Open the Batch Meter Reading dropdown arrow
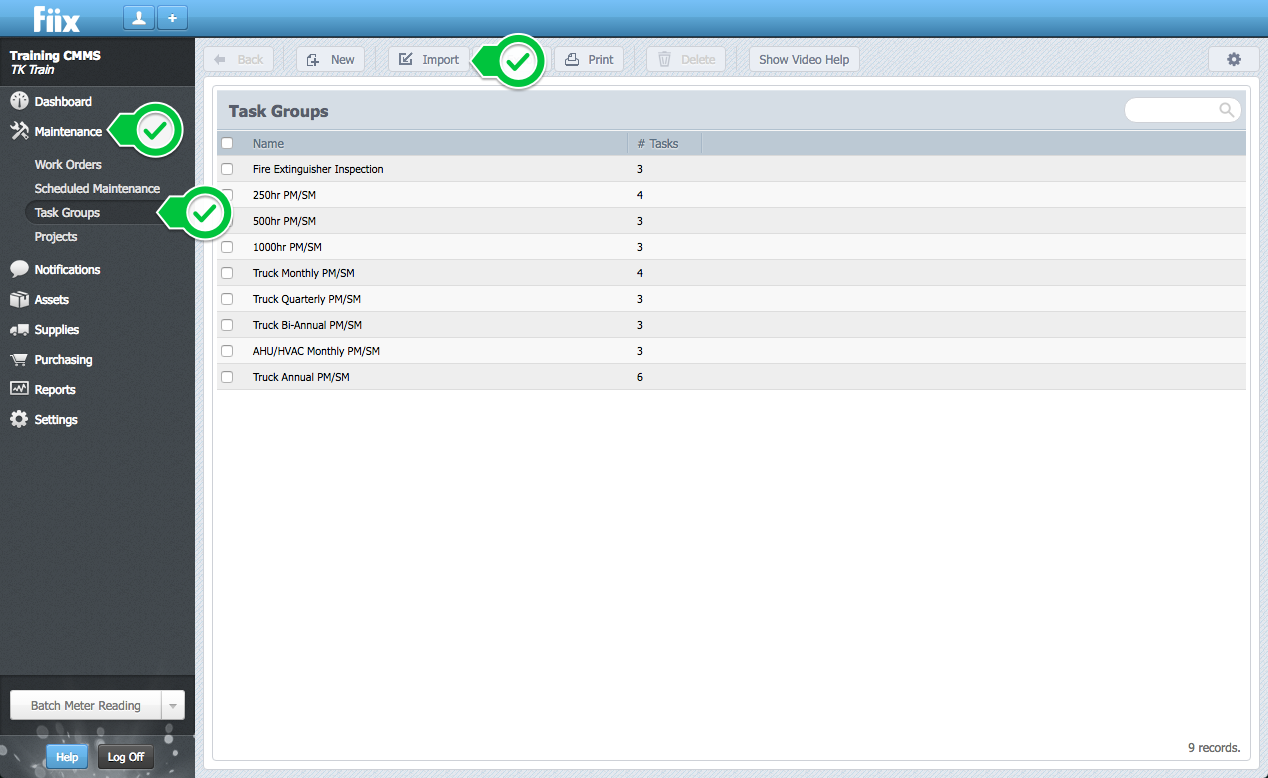Viewport: 1268px width, 778px height. (x=173, y=705)
